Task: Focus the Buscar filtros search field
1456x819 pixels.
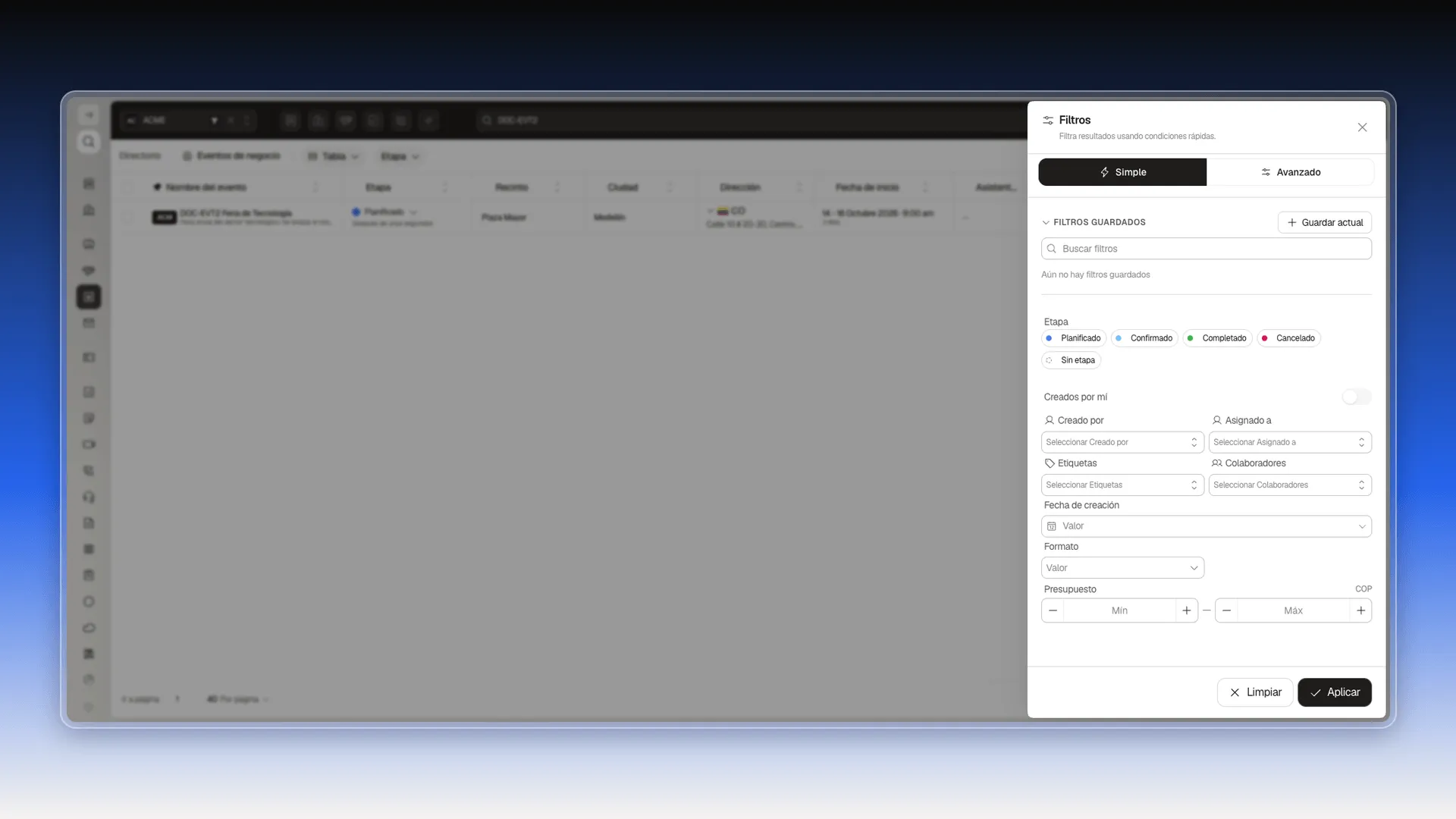Action: click(x=1206, y=249)
